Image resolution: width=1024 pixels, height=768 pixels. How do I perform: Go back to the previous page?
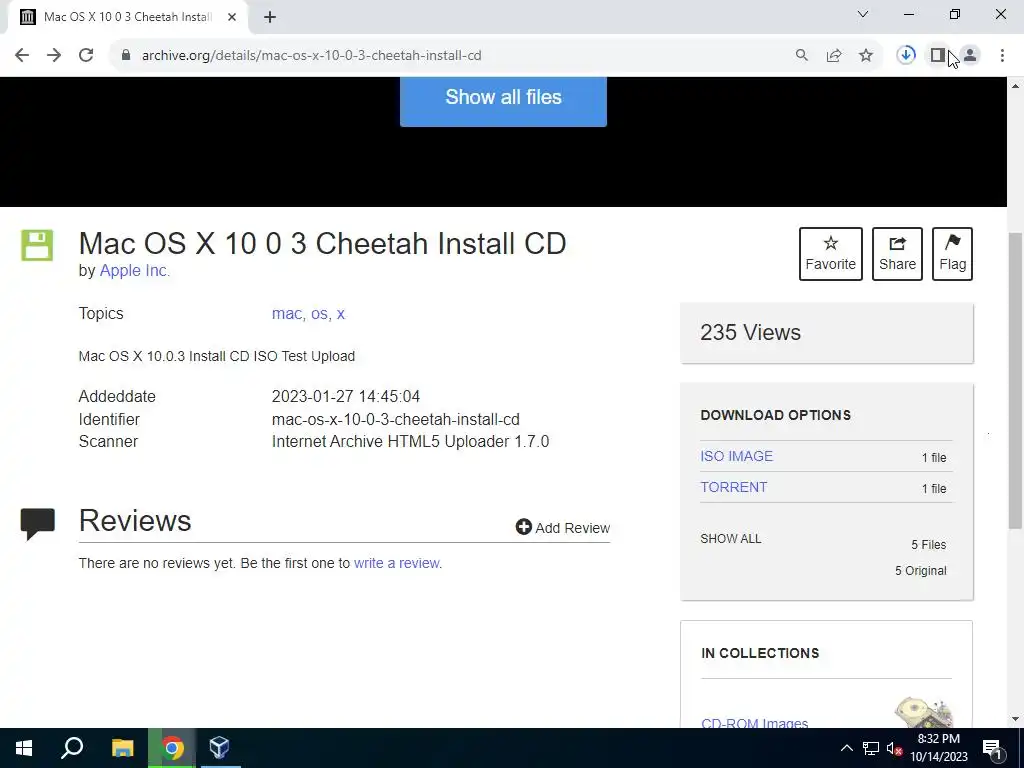(x=22, y=56)
